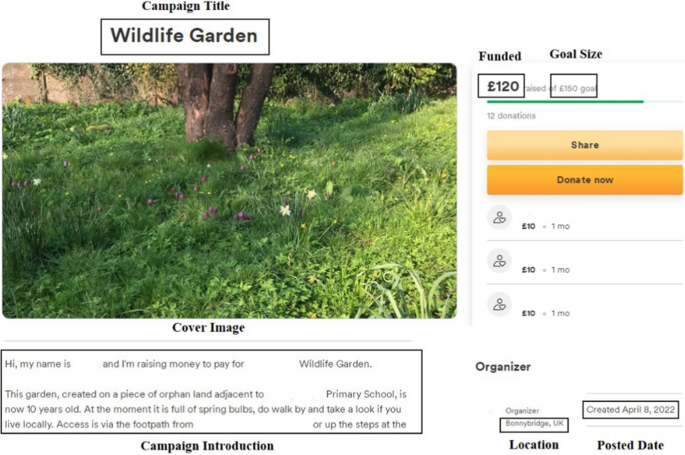Select the top £10 donation amount text
This screenshot has height=455, width=685.
[x=529, y=226]
